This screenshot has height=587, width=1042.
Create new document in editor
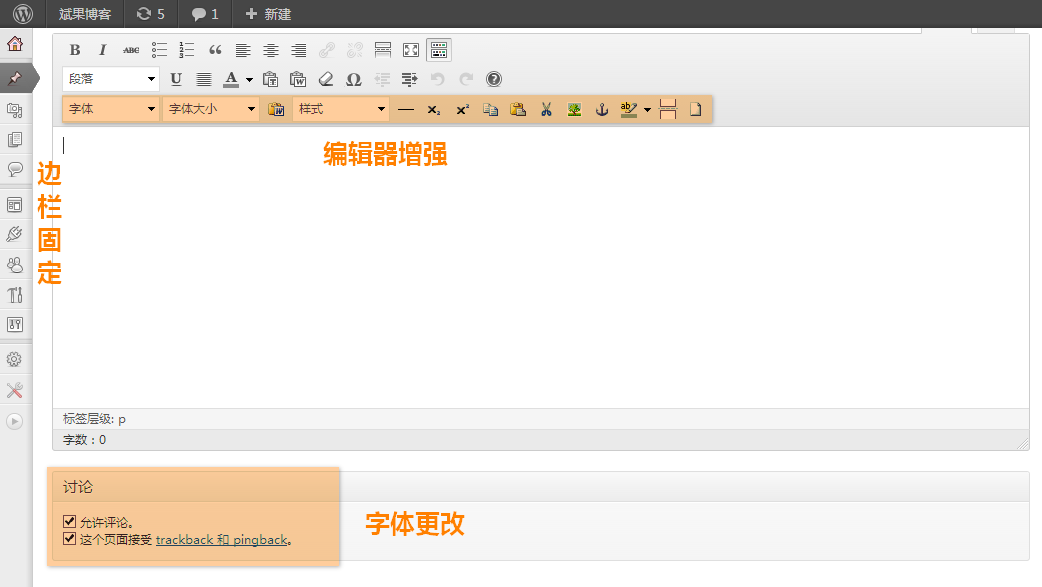(695, 110)
